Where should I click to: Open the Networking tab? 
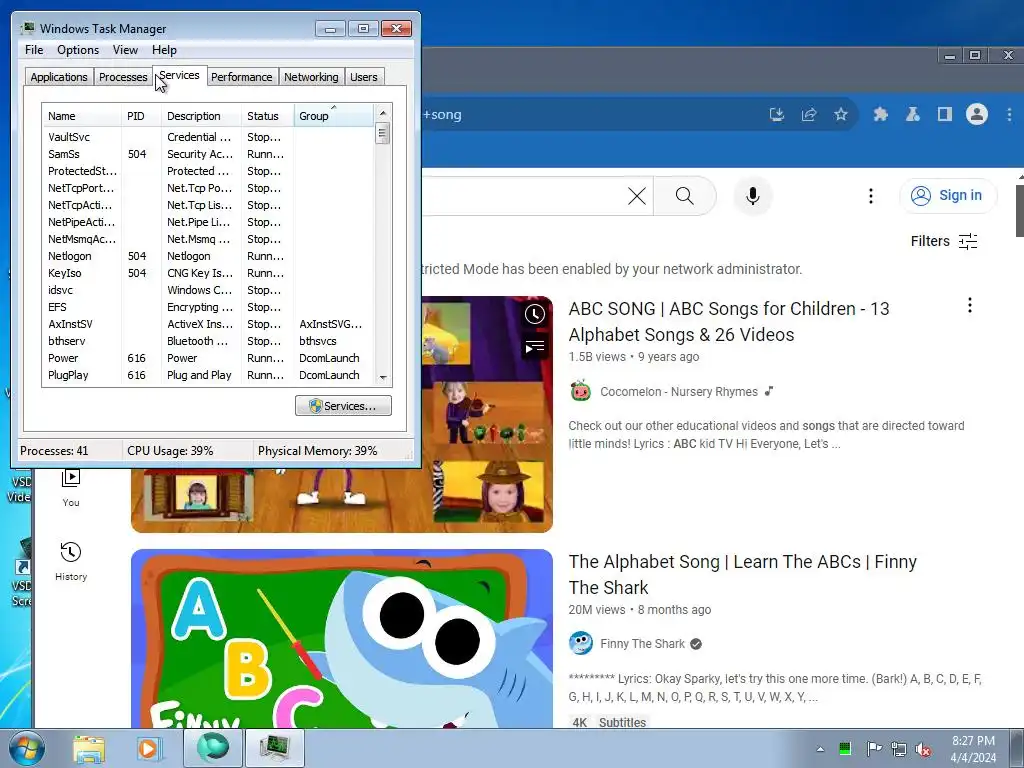pyautogui.click(x=311, y=77)
